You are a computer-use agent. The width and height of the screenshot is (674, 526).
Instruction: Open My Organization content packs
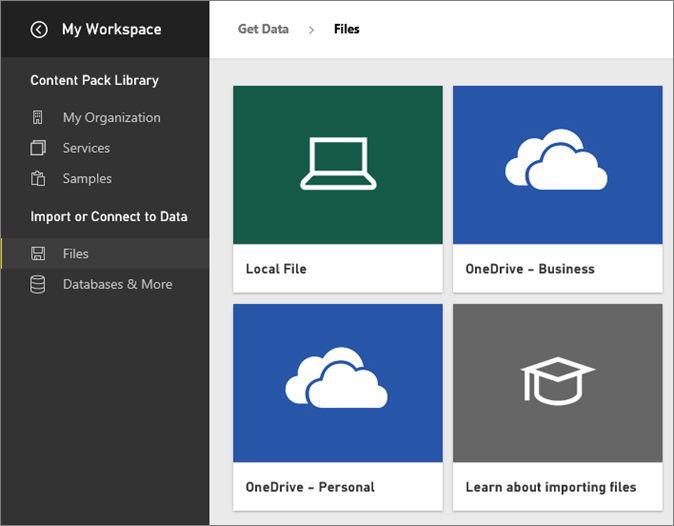tap(112, 118)
